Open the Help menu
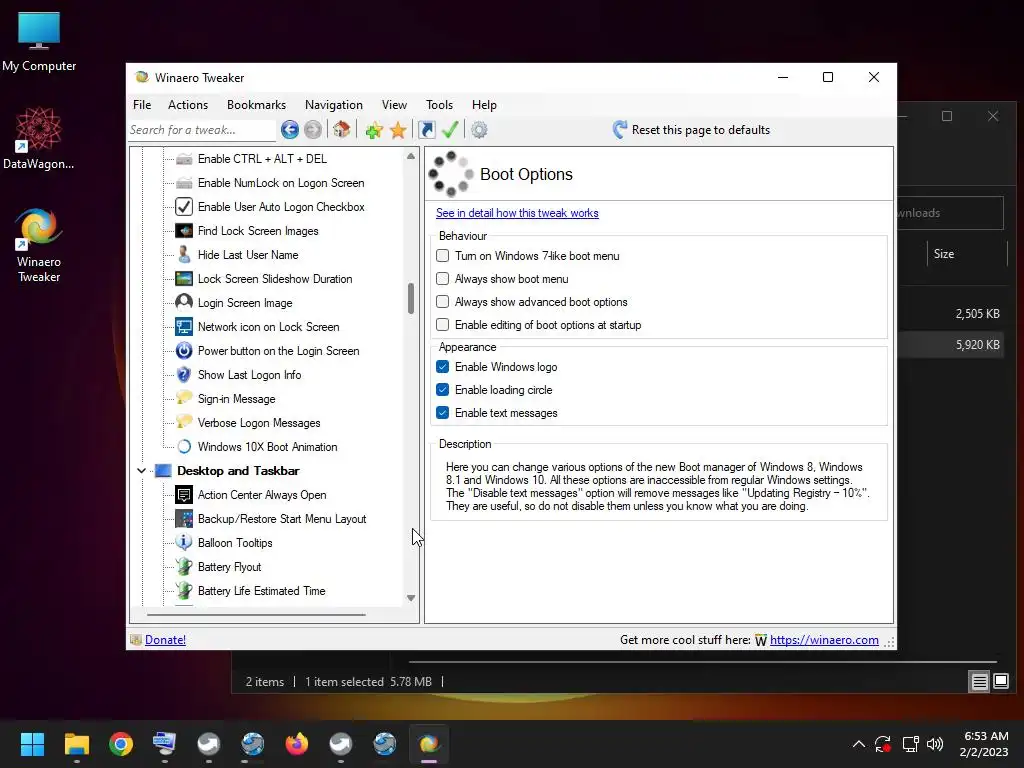Viewport: 1024px width, 768px height. [485, 104]
